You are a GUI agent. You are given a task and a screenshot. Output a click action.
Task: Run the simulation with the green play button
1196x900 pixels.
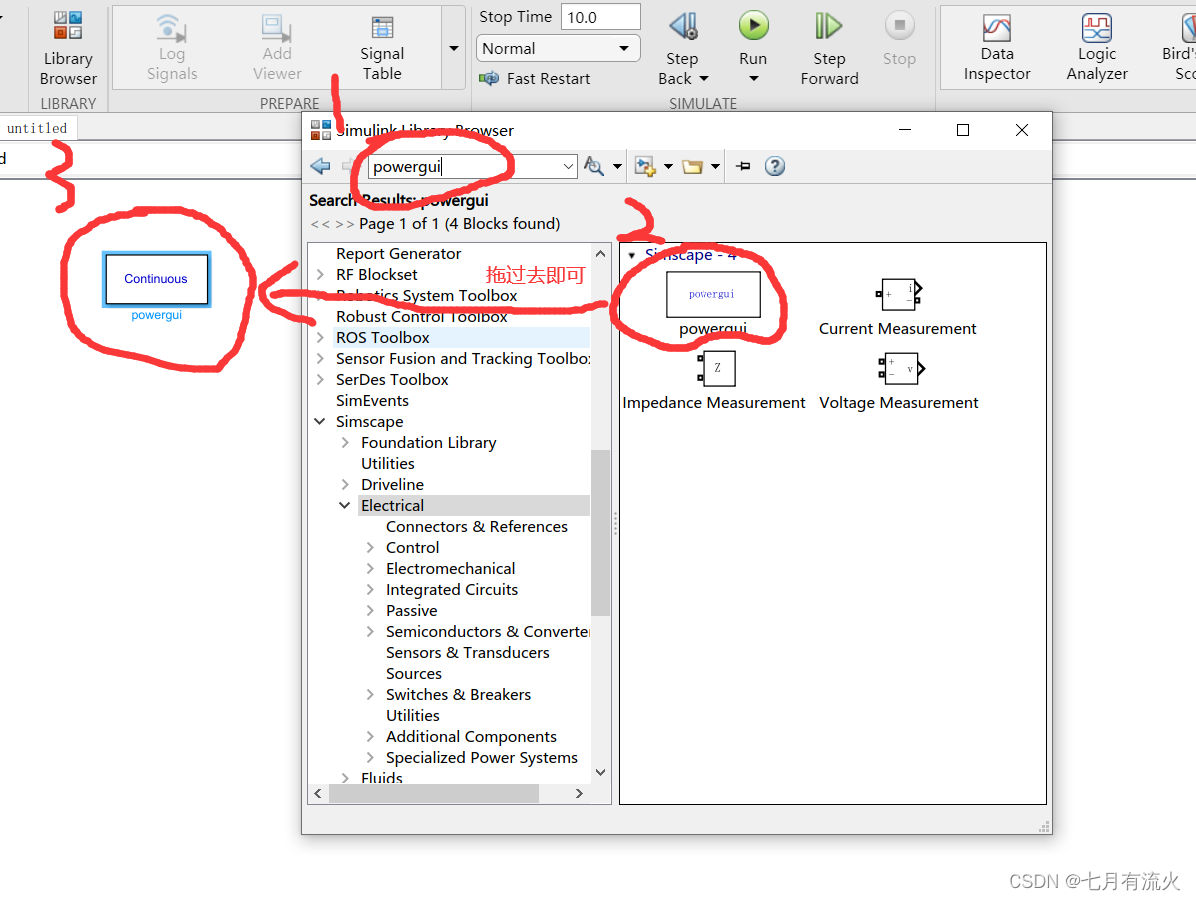tap(754, 26)
